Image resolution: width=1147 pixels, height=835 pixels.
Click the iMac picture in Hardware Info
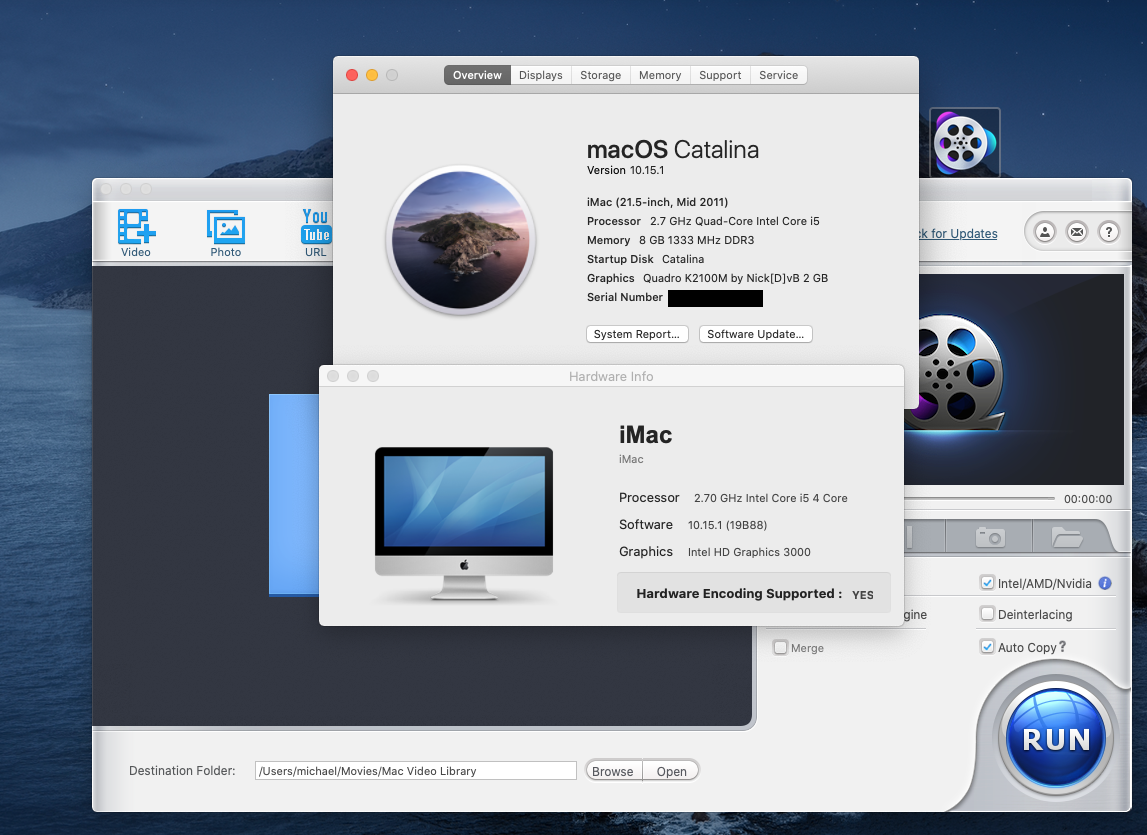click(x=464, y=523)
